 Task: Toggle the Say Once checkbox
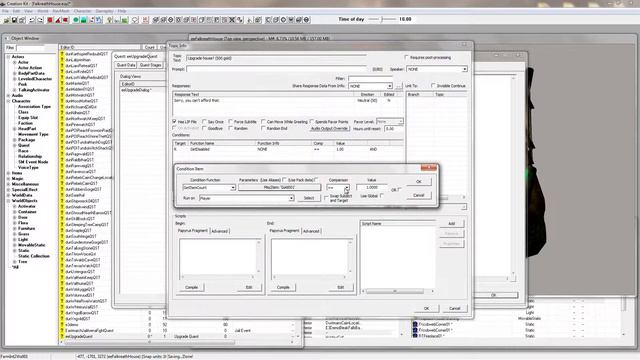tap(204, 122)
